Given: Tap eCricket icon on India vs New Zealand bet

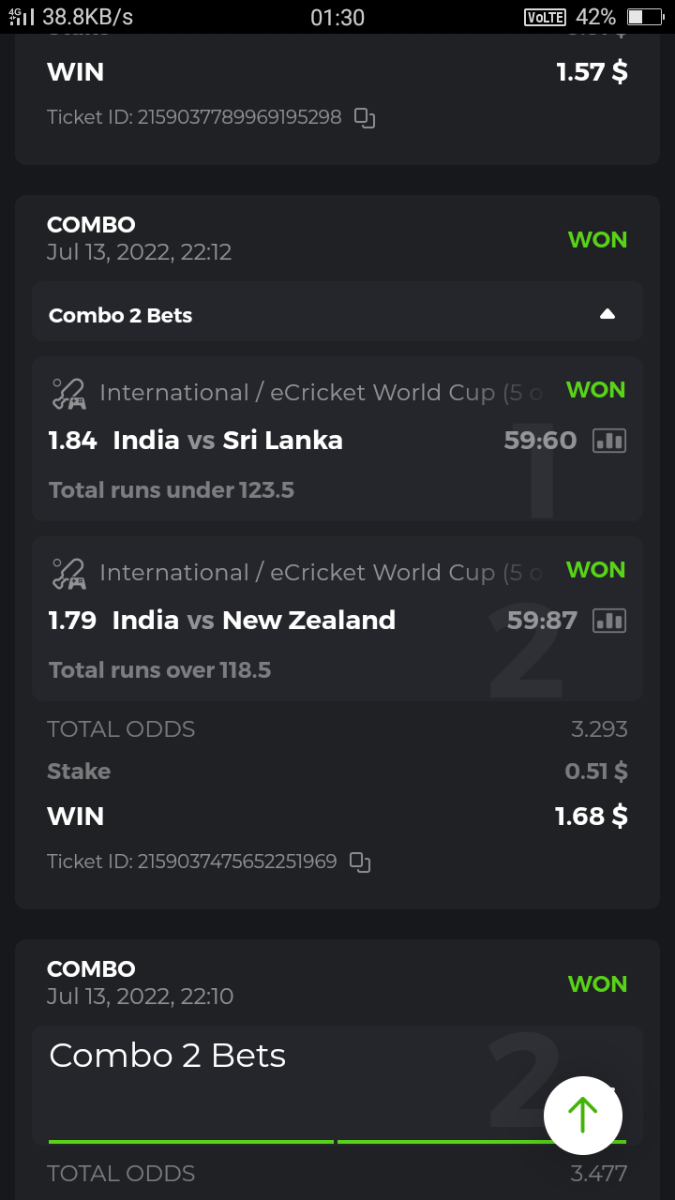Looking at the screenshot, I should tap(68, 573).
